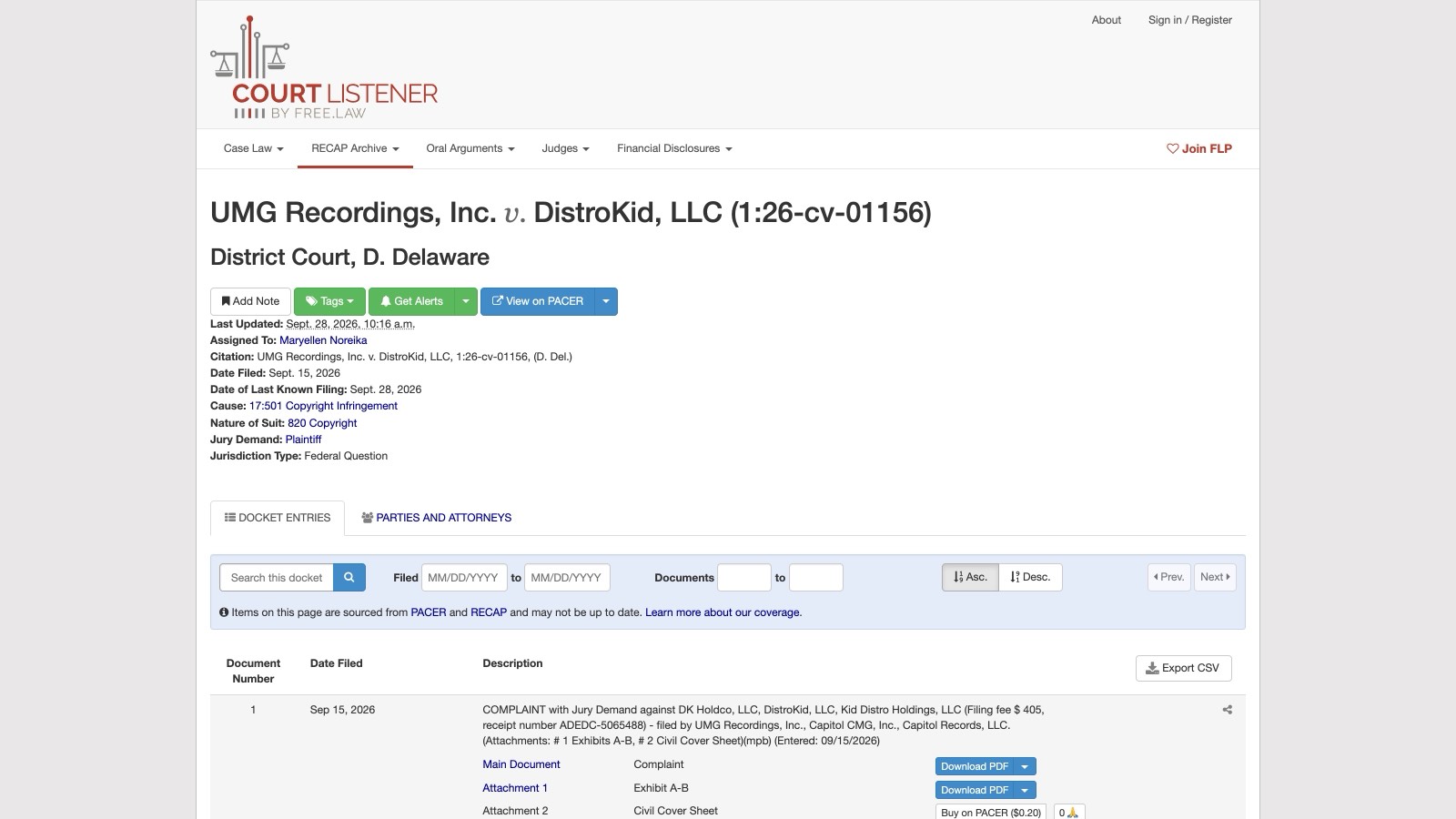The width and height of the screenshot is (1456, 819).
Task: Open judge Maryellen Noreika link
Action: tap(323, 340)
